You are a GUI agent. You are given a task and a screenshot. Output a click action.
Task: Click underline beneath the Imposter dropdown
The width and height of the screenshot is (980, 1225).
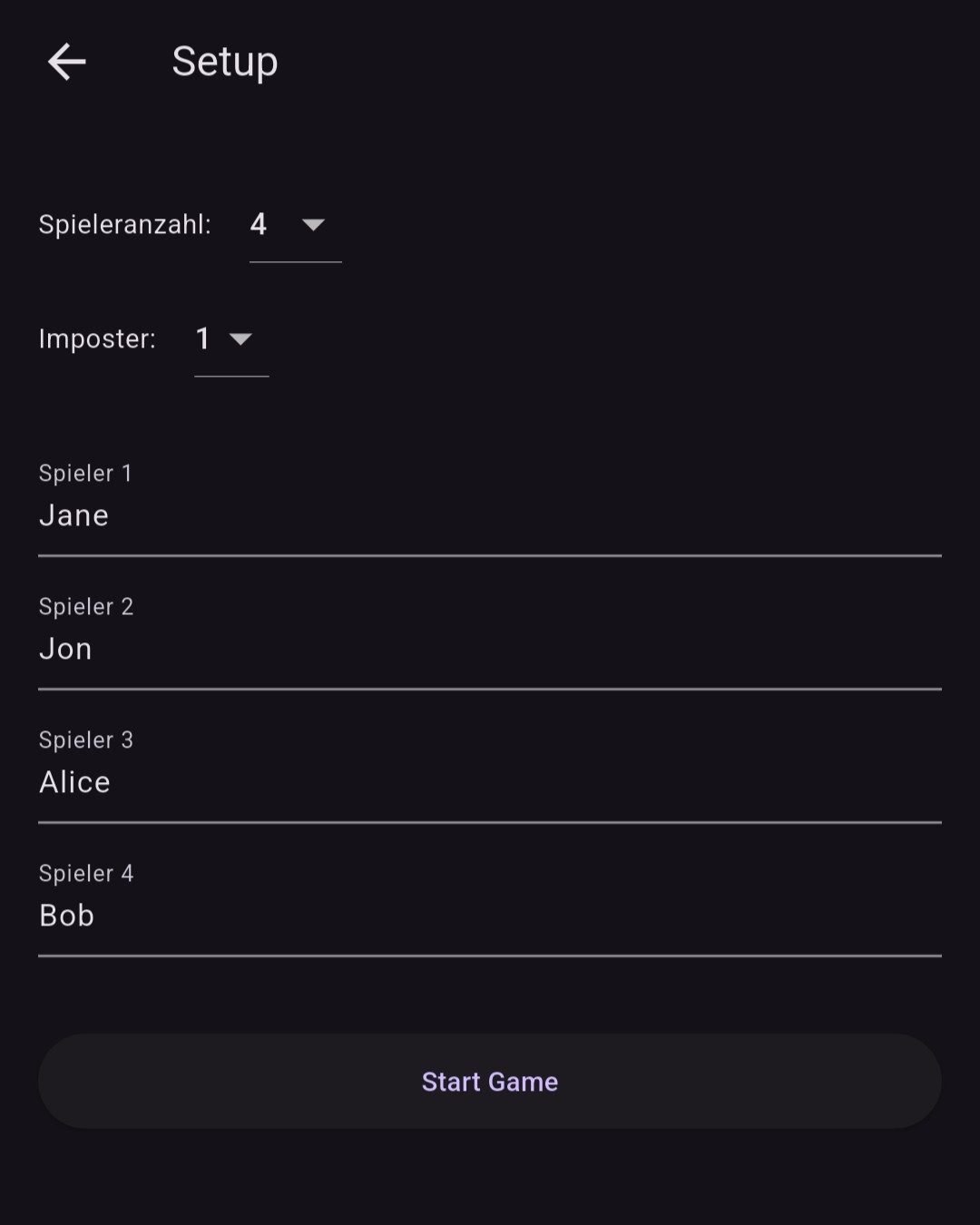point(231,376)
